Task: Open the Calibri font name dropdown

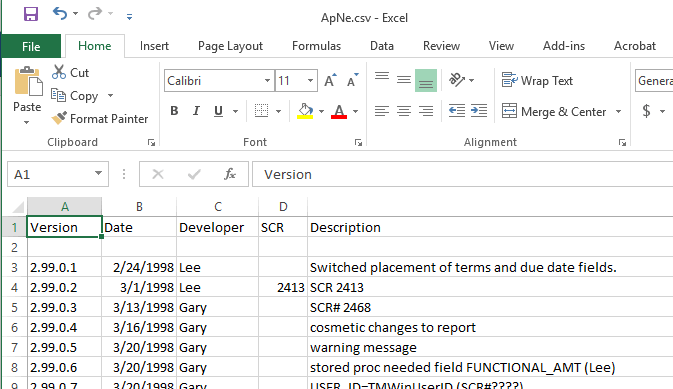Action: (x=267, y=80)
